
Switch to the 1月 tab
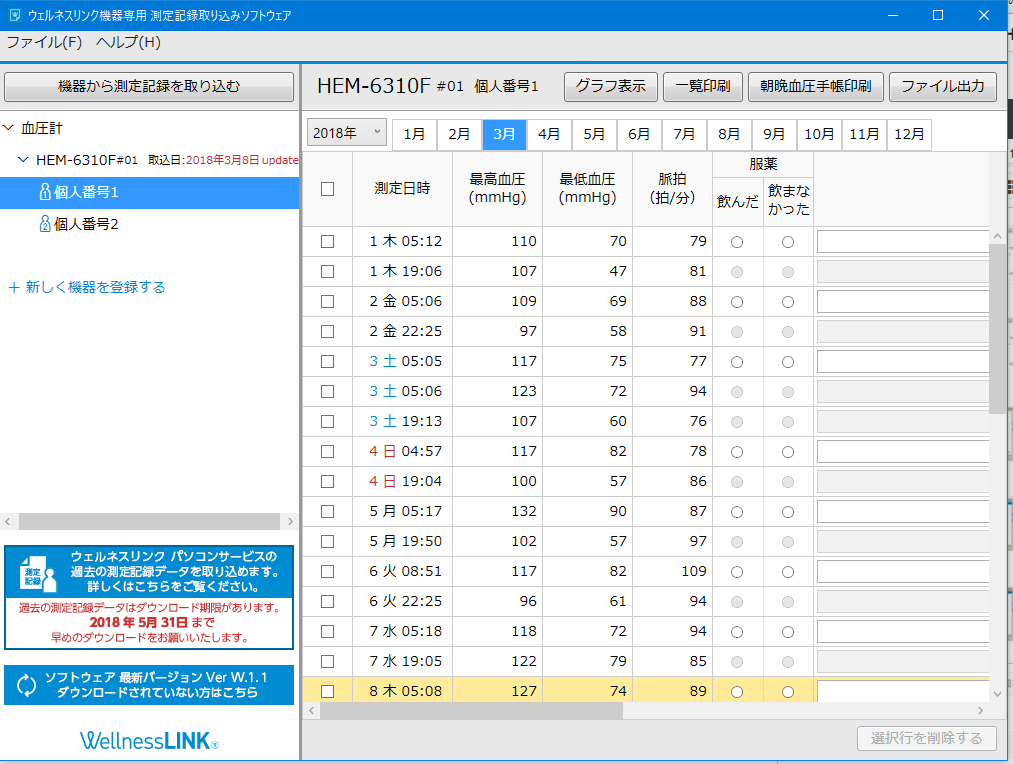point(414,134)
